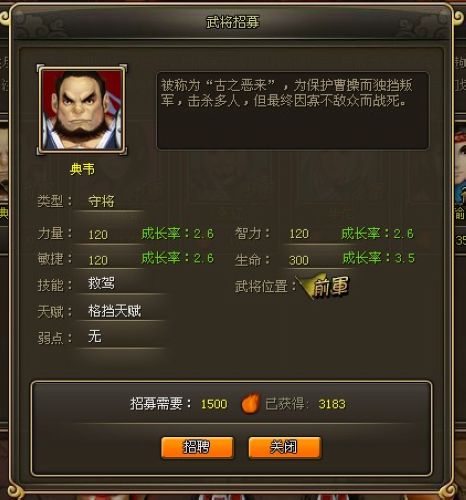Click the life value 300 under 生命
This screenshot has width=466, height=500.
[x=299, y=260]
